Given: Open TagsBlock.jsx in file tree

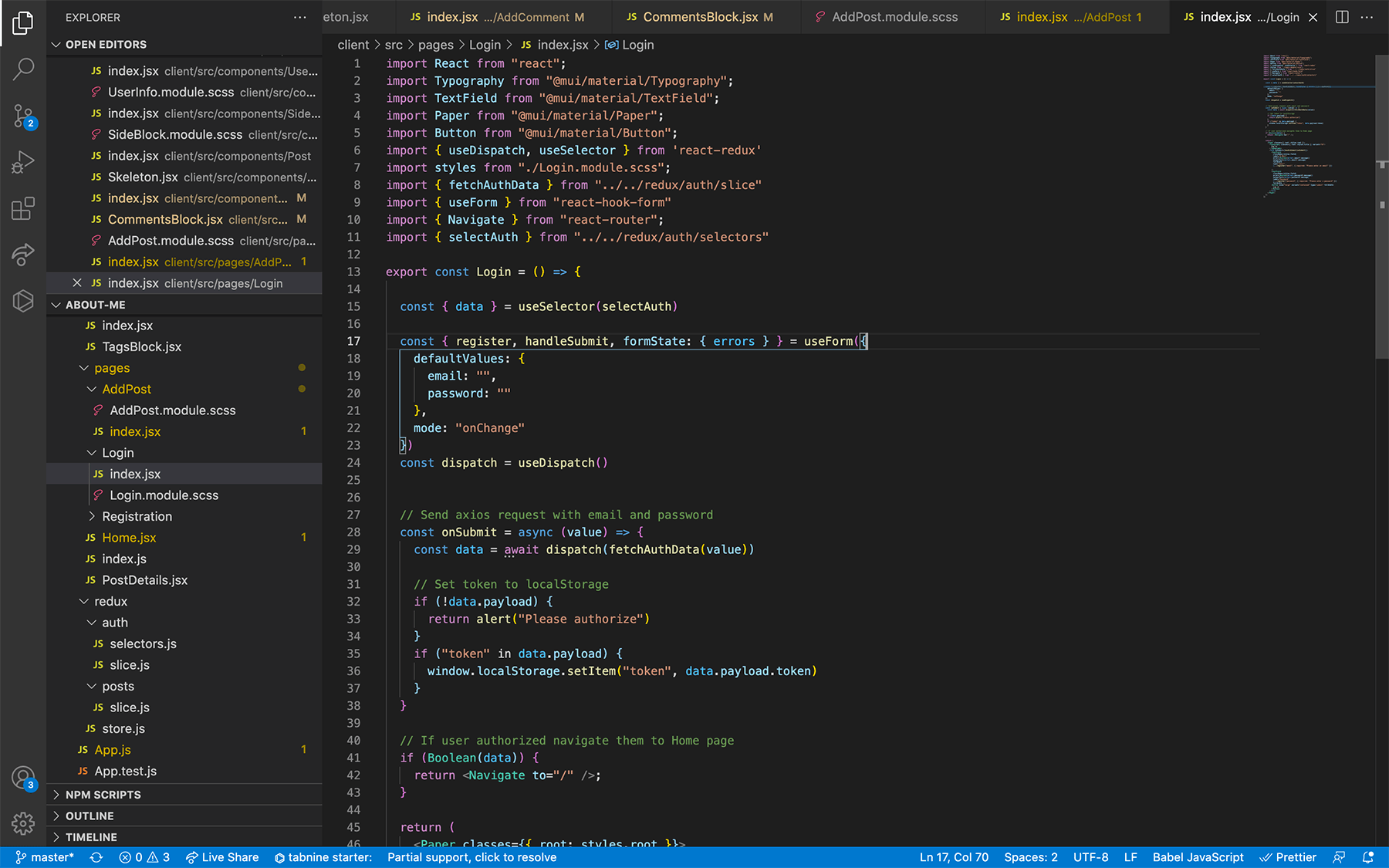Looking at the screenshot, I should tap(184, 346).
